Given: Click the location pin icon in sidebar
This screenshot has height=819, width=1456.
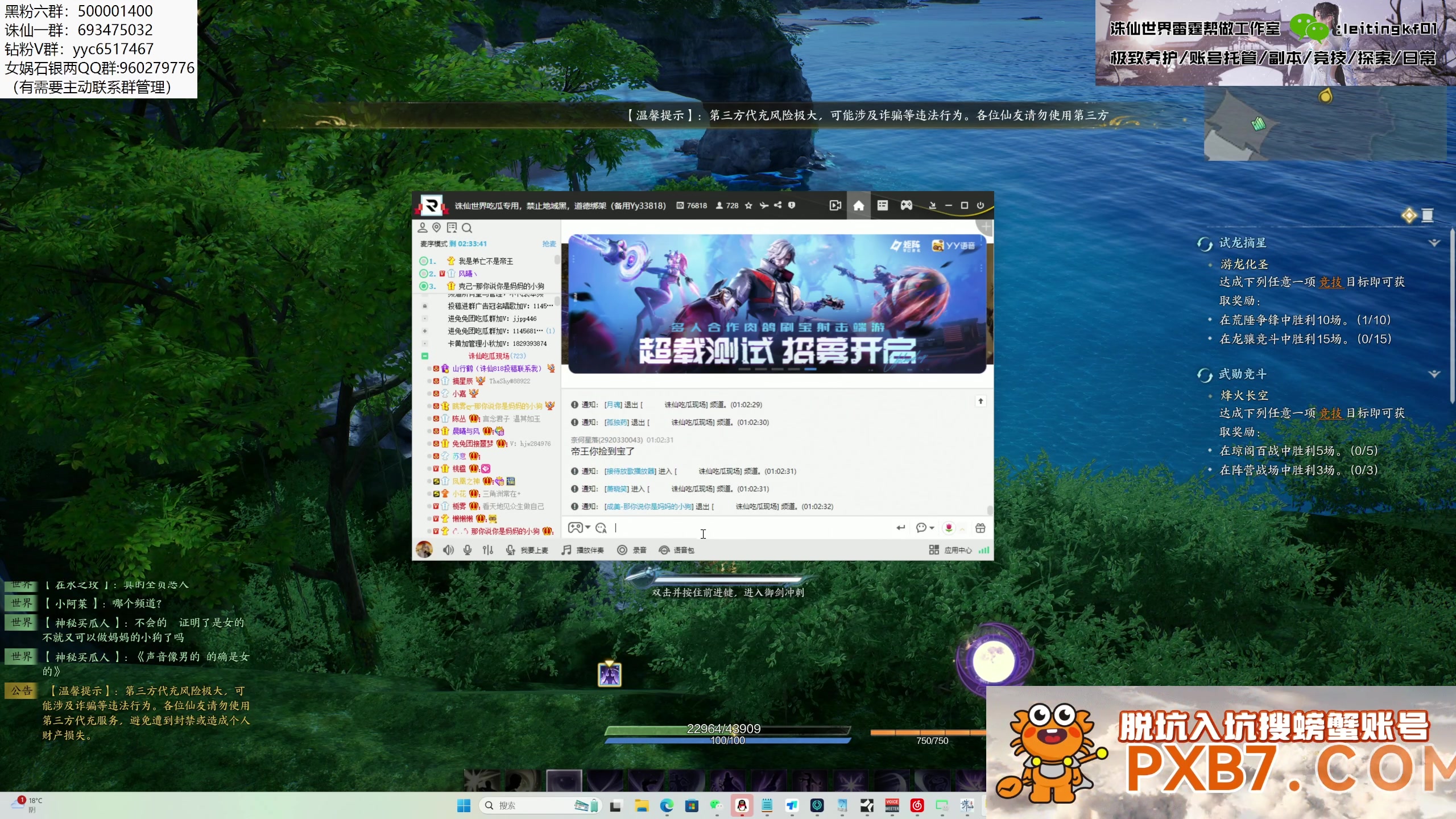Looking at the screenshot, I should click(436, 227).
